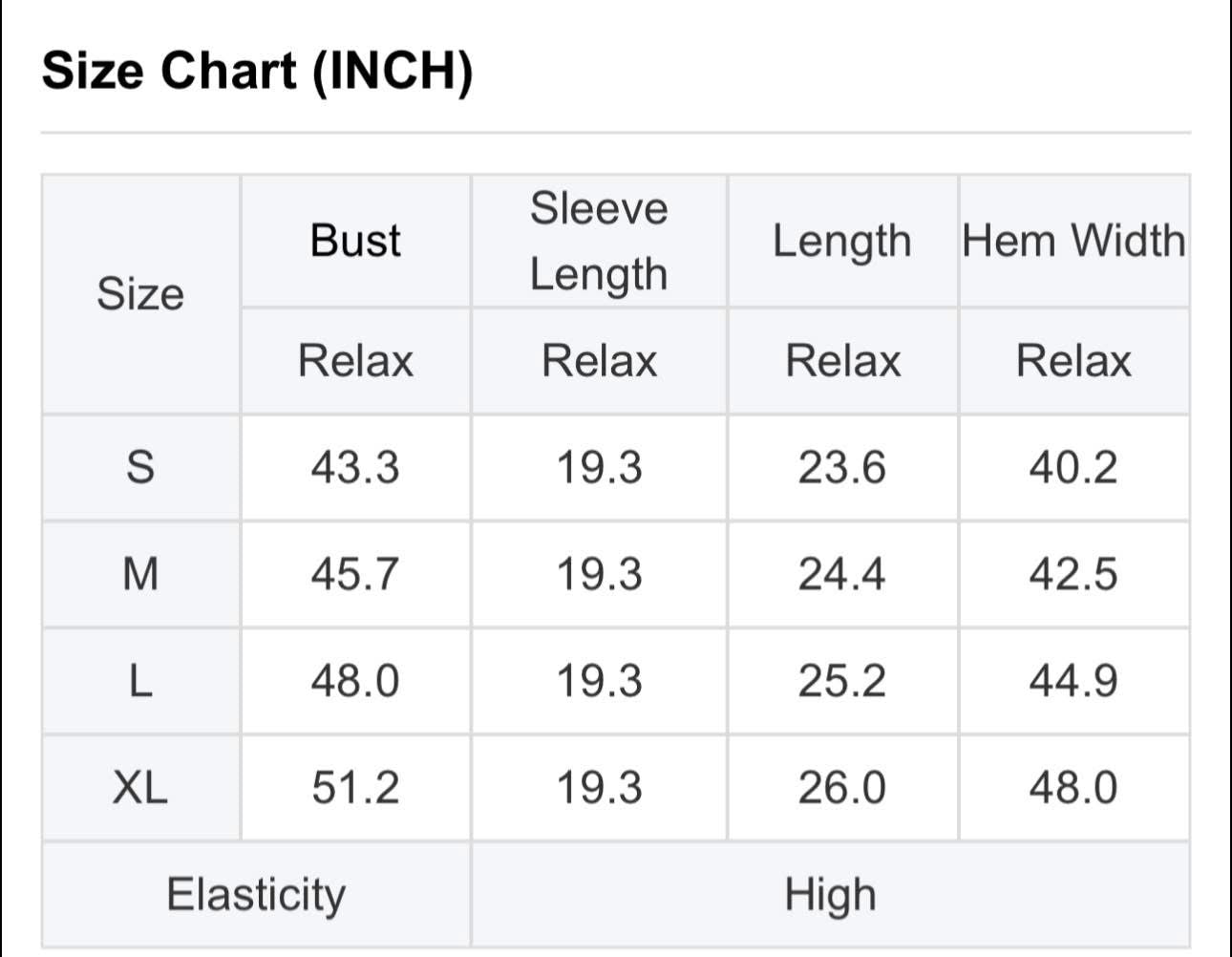Click the 44.9 hem width value
This screenshot has width=1232, height=957.
point(1073,682)
